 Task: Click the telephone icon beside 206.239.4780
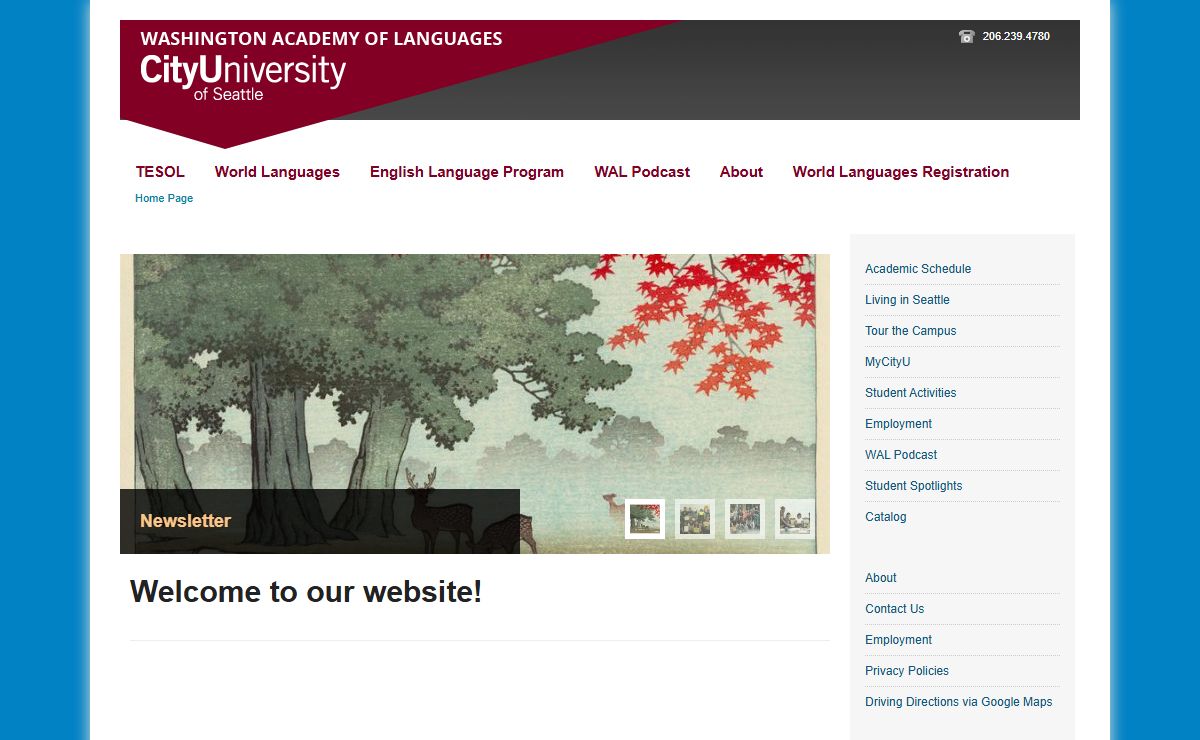pos(966,37)
